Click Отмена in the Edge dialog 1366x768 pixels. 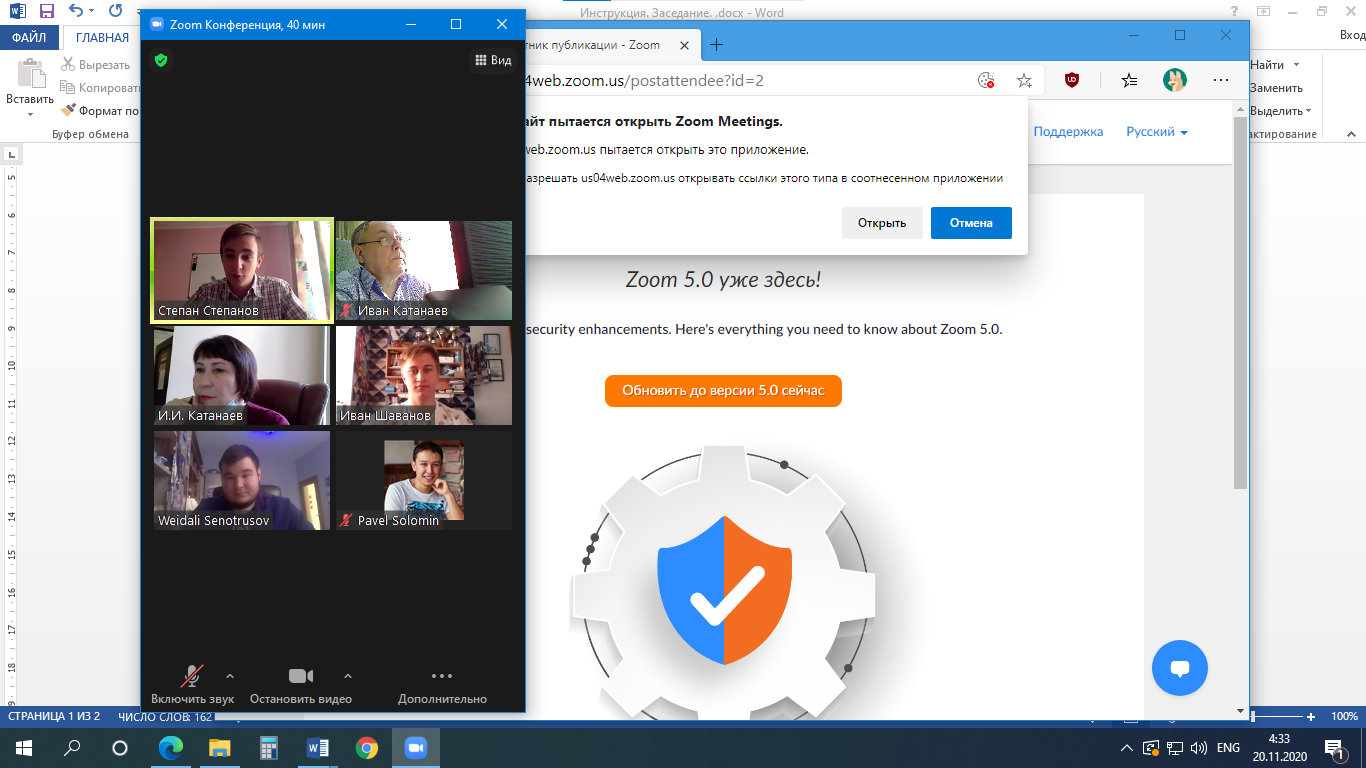971,223
